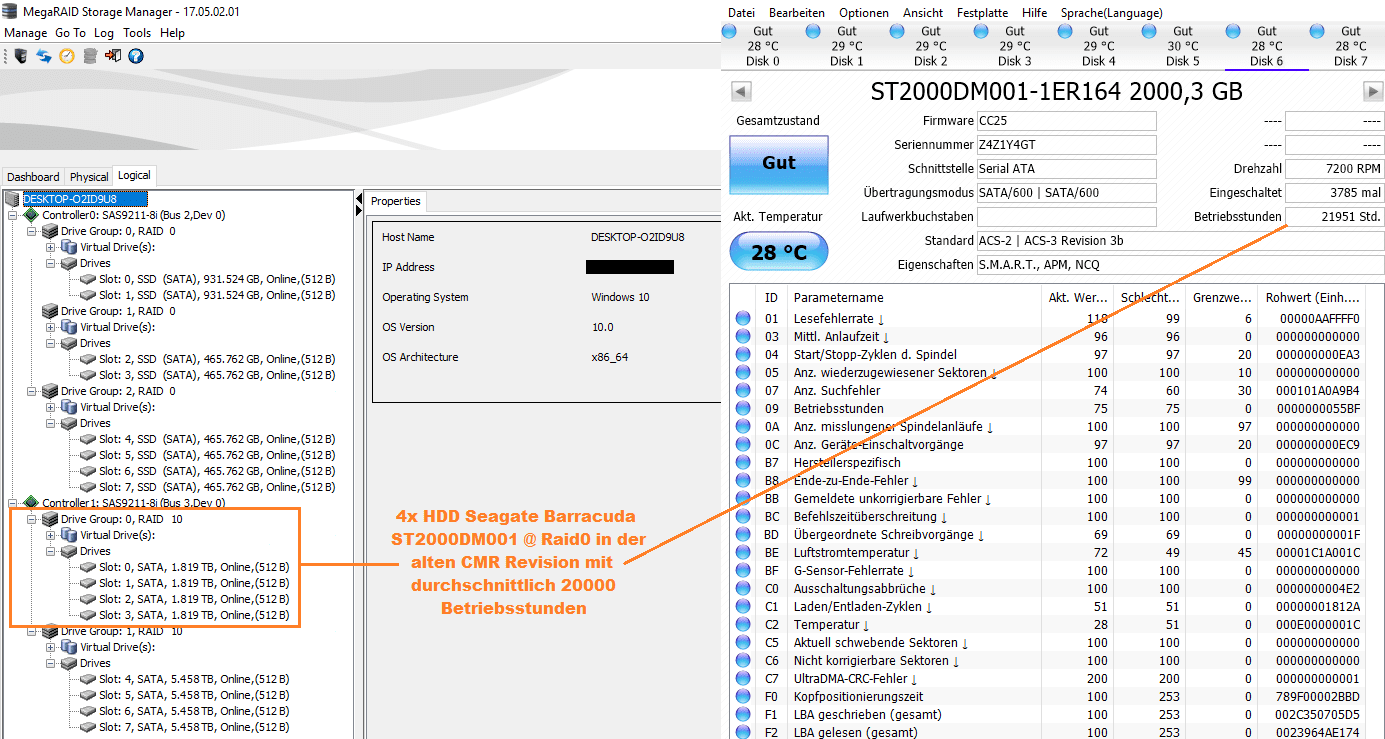Image resolution: width=1385 pixels, height=739 pixels.
Task: Open the Go To menu
Action: [70, 33]
